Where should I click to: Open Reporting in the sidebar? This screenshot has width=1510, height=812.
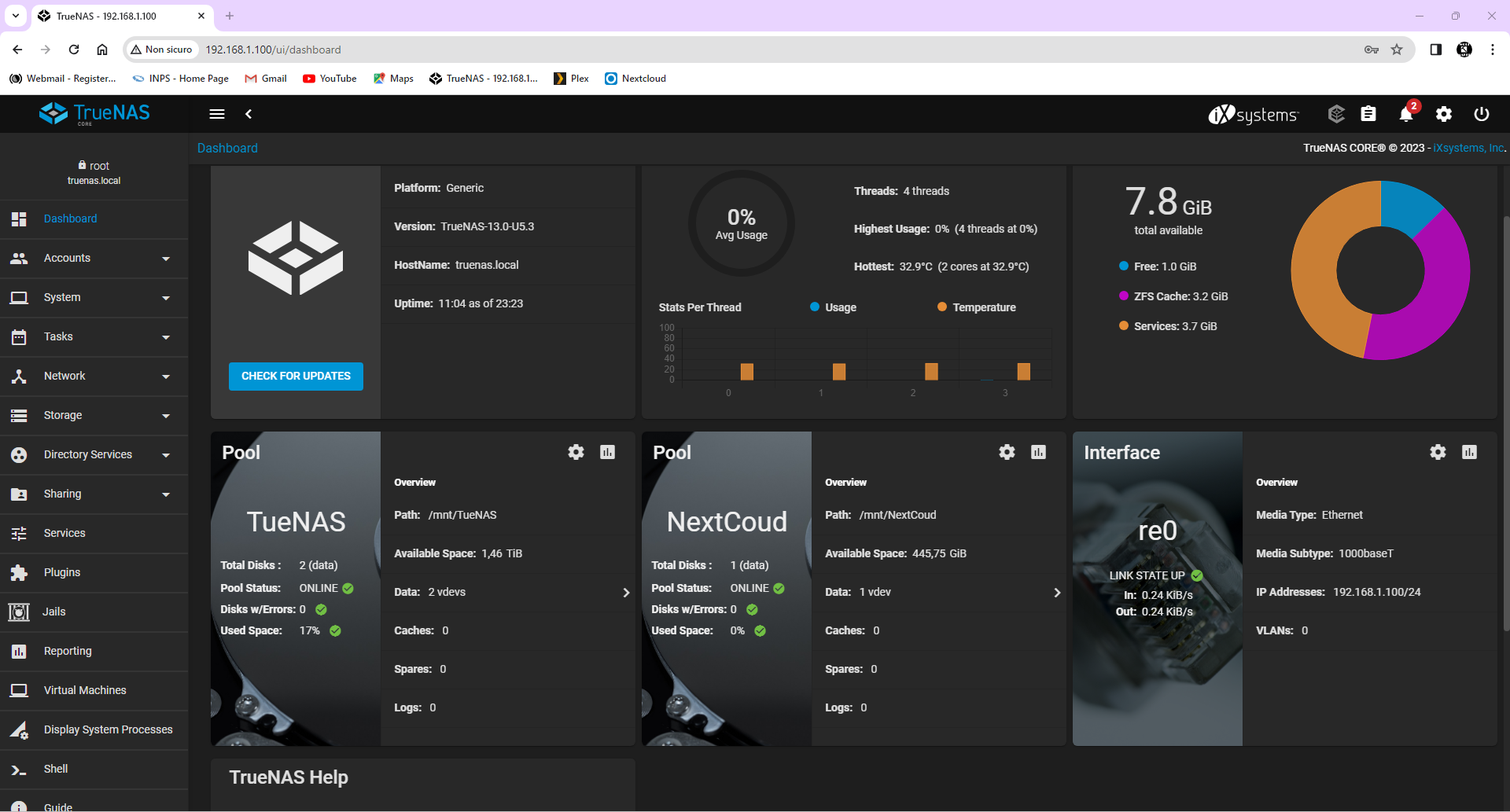pos(94,652)
